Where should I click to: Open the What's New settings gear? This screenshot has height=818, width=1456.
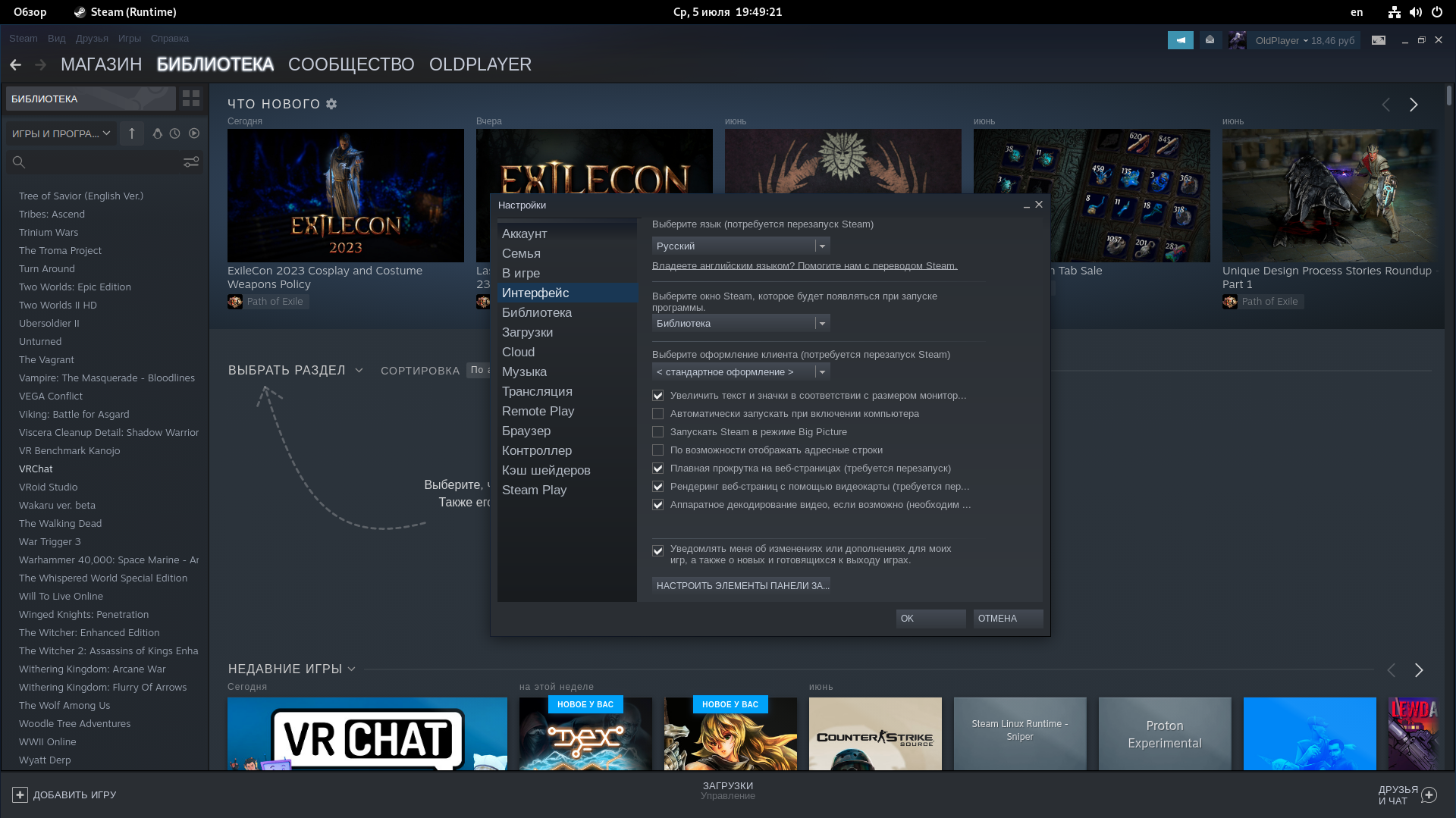pos(331,104)
